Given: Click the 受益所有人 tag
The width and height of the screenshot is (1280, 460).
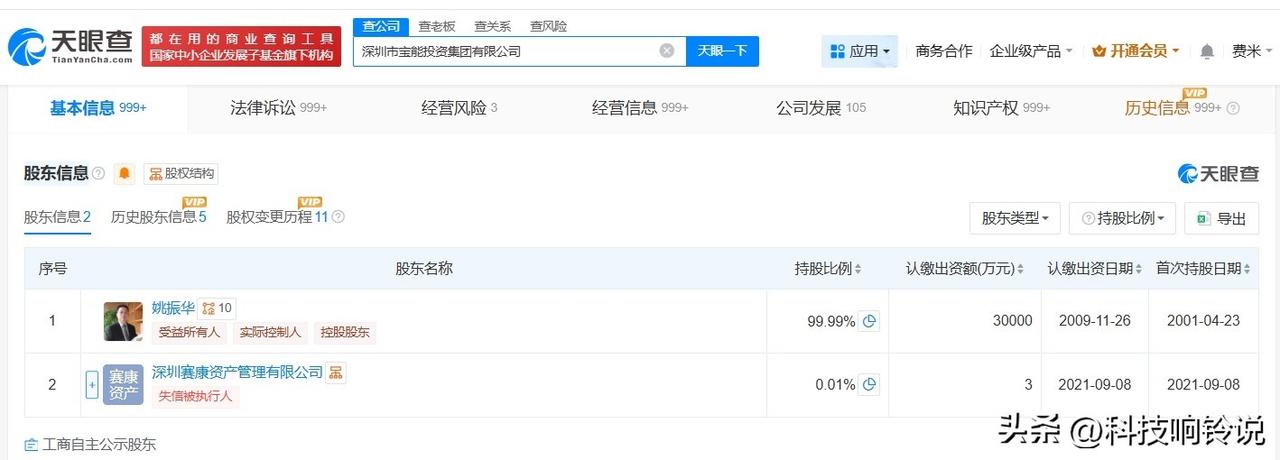Looking at the screenshot, I should pos(190,333).
